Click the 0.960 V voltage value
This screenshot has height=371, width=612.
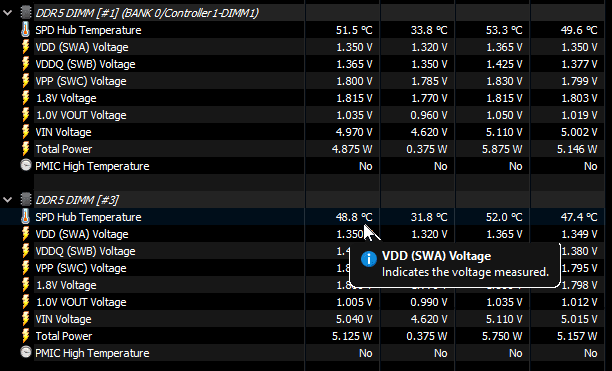click(x=429, y=115)
